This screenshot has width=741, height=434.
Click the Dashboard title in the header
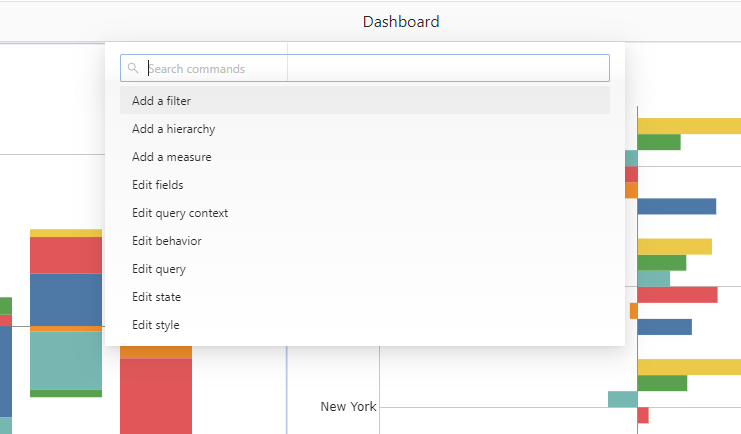(x=400, y=22)
